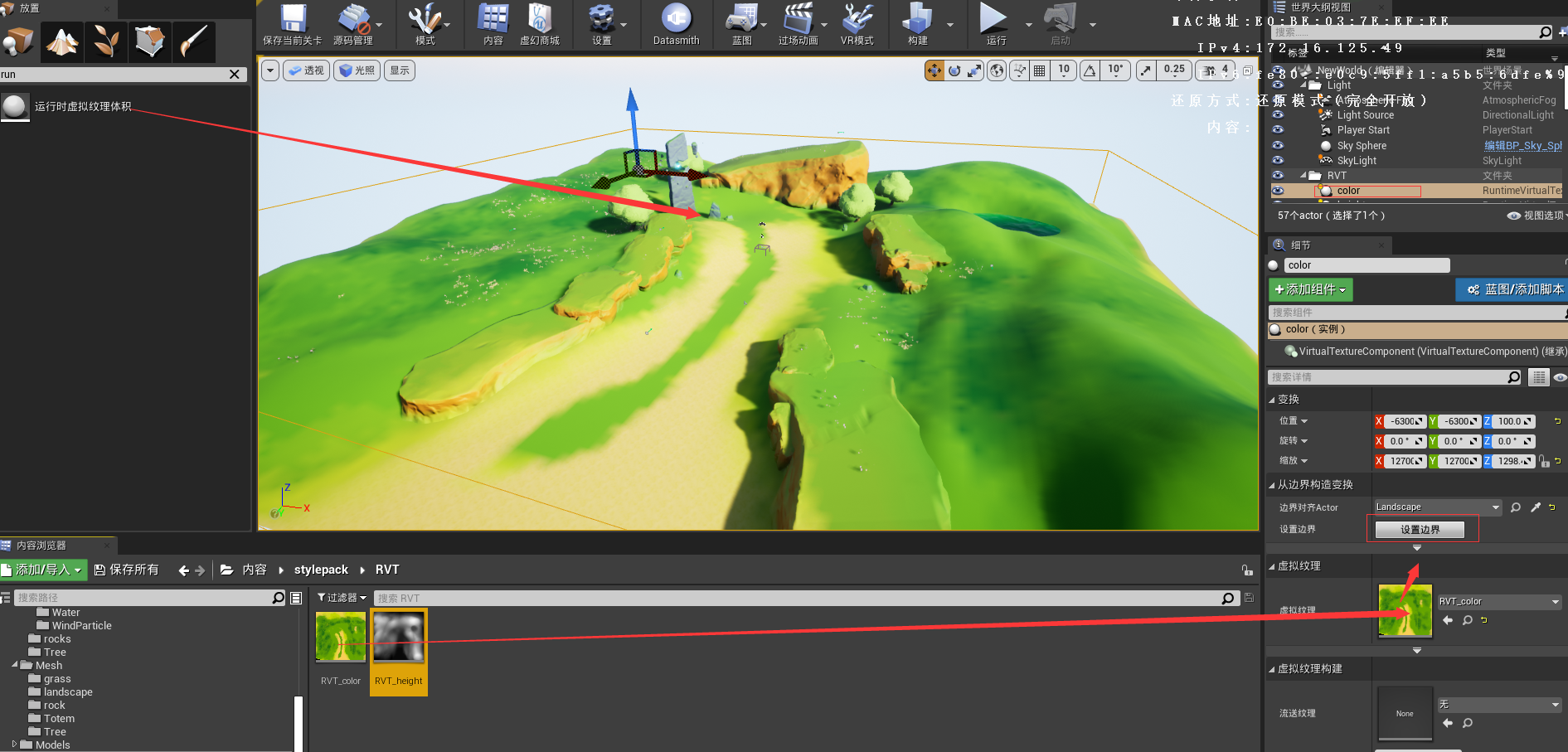
Task: Run the level with 运行 play button
Action: coord(995,24)
